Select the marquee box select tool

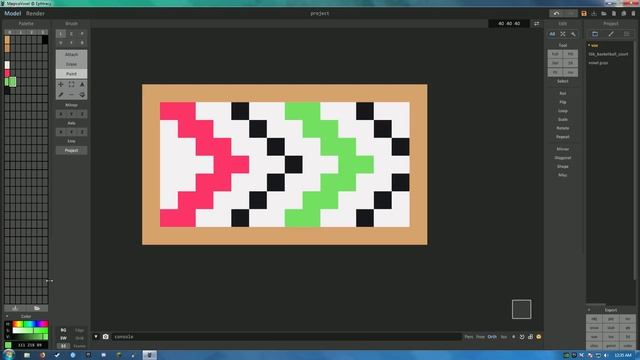point(71,84)
